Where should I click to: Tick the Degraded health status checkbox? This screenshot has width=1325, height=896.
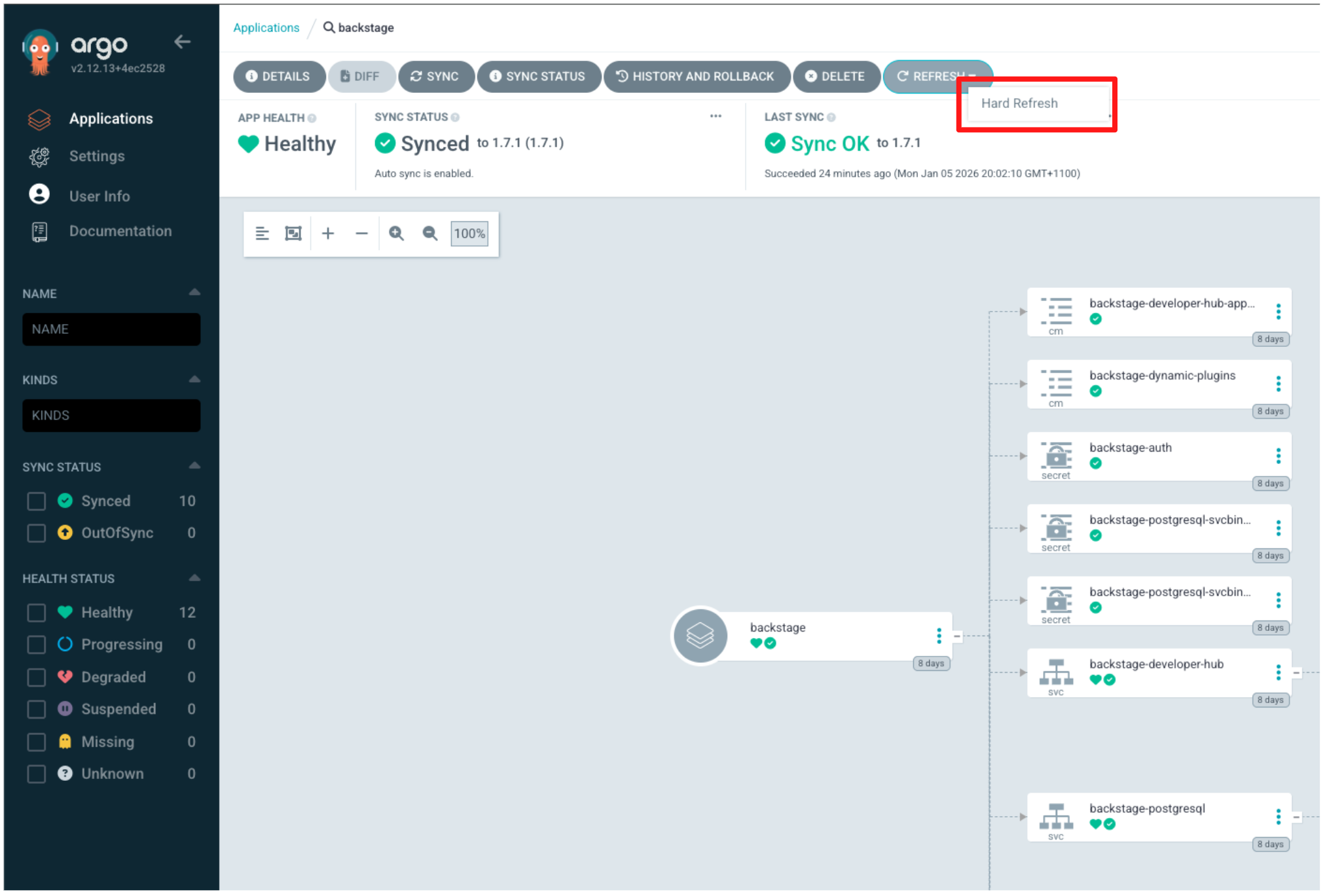[x=37, y=677]
